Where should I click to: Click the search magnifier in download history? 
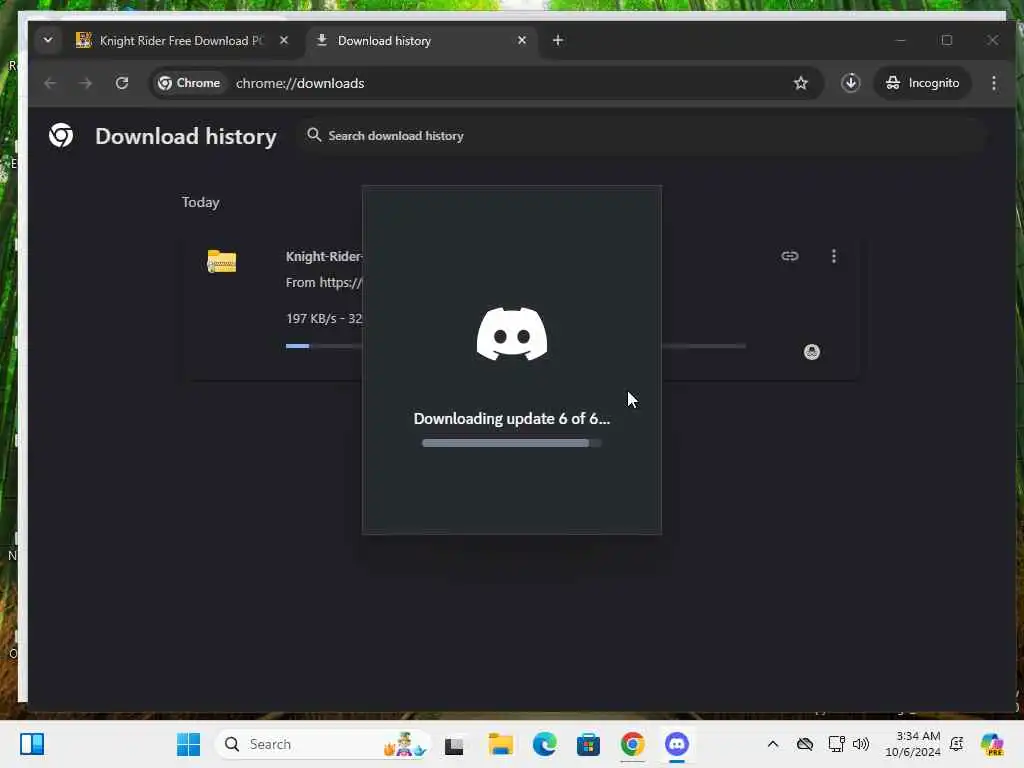pyautogui.click(x=314, y=135)
